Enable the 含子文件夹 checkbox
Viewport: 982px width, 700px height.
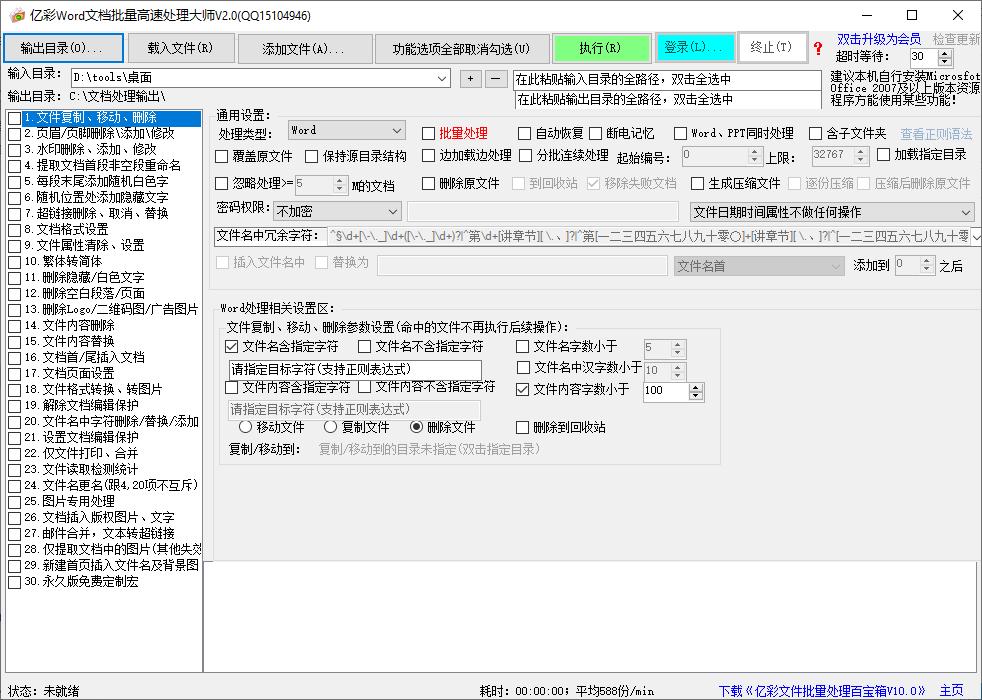(x=815, y=133)
